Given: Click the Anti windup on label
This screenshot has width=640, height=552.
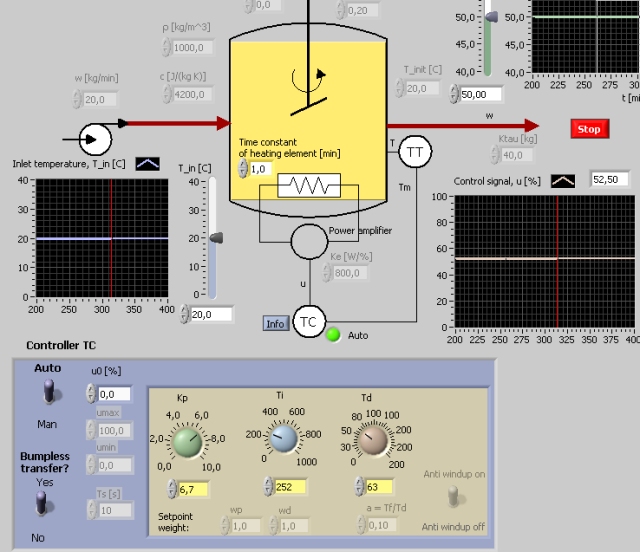Looking at the screenshot, I should click(x=454, y=474).
